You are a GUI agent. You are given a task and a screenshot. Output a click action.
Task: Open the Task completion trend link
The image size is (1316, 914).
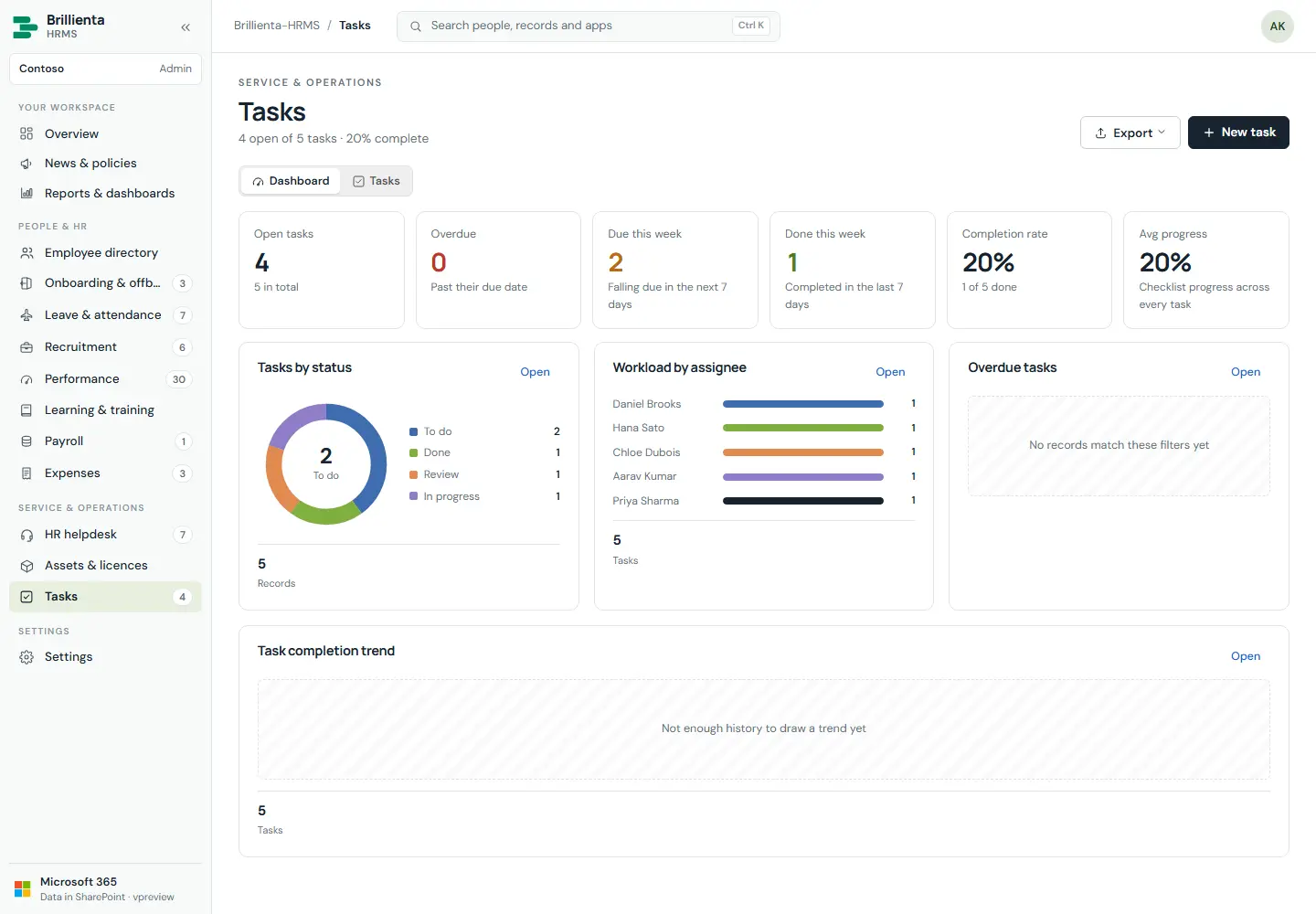1246,656
